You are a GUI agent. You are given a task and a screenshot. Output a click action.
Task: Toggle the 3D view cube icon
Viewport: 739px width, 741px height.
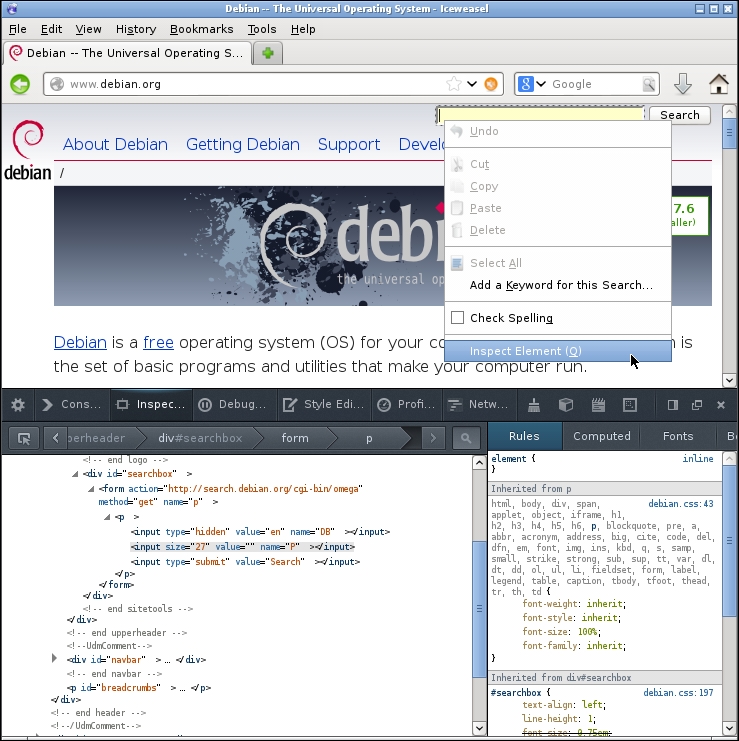[566, 405]
